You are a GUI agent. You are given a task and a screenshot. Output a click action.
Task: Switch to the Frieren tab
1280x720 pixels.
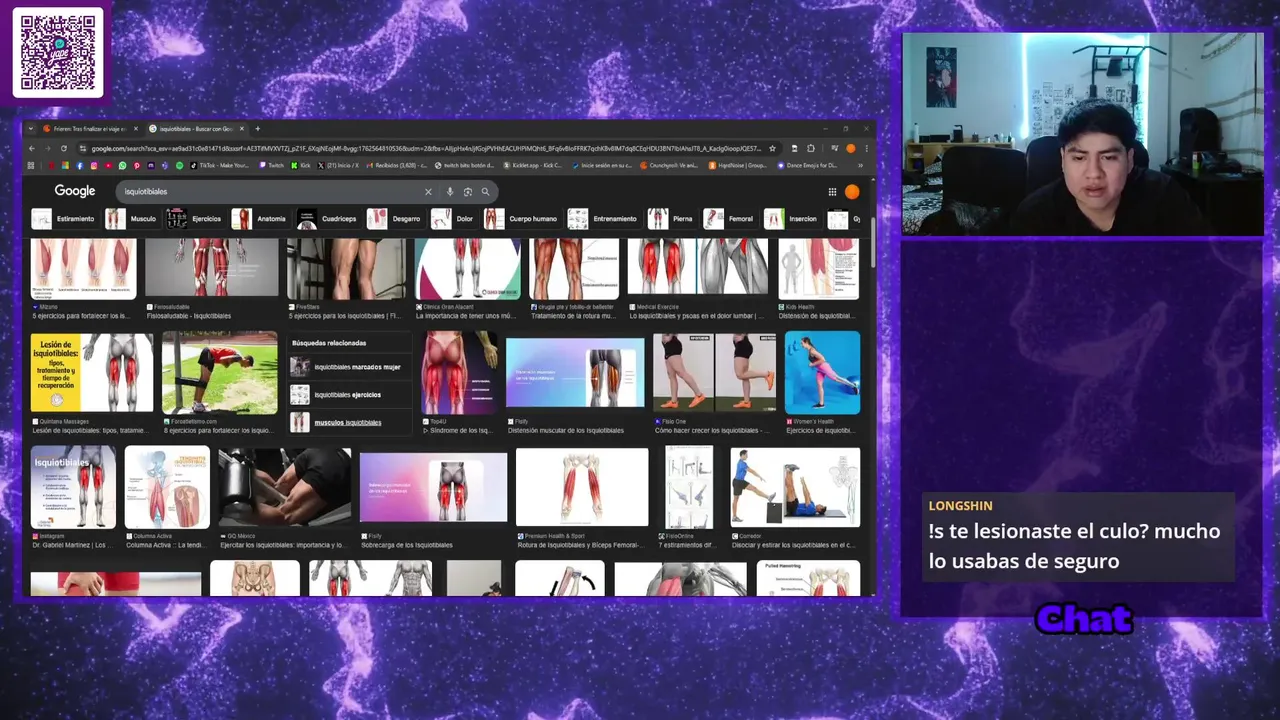(x=90, y=128)
